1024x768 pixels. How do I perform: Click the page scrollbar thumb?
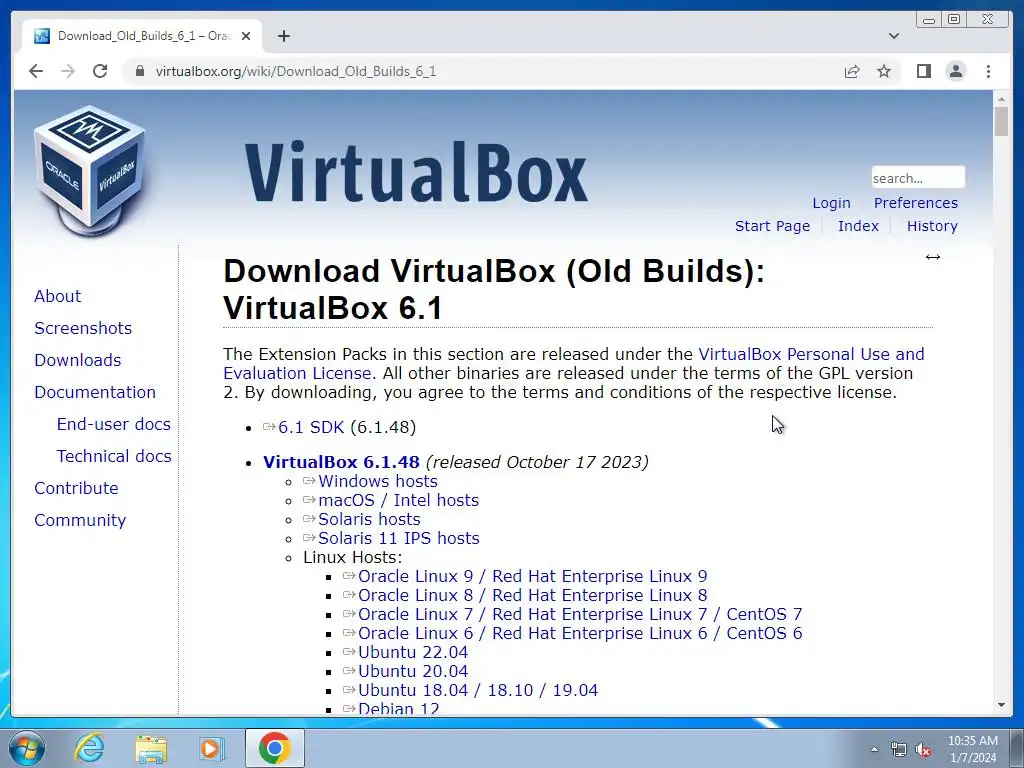(1001, 122)
